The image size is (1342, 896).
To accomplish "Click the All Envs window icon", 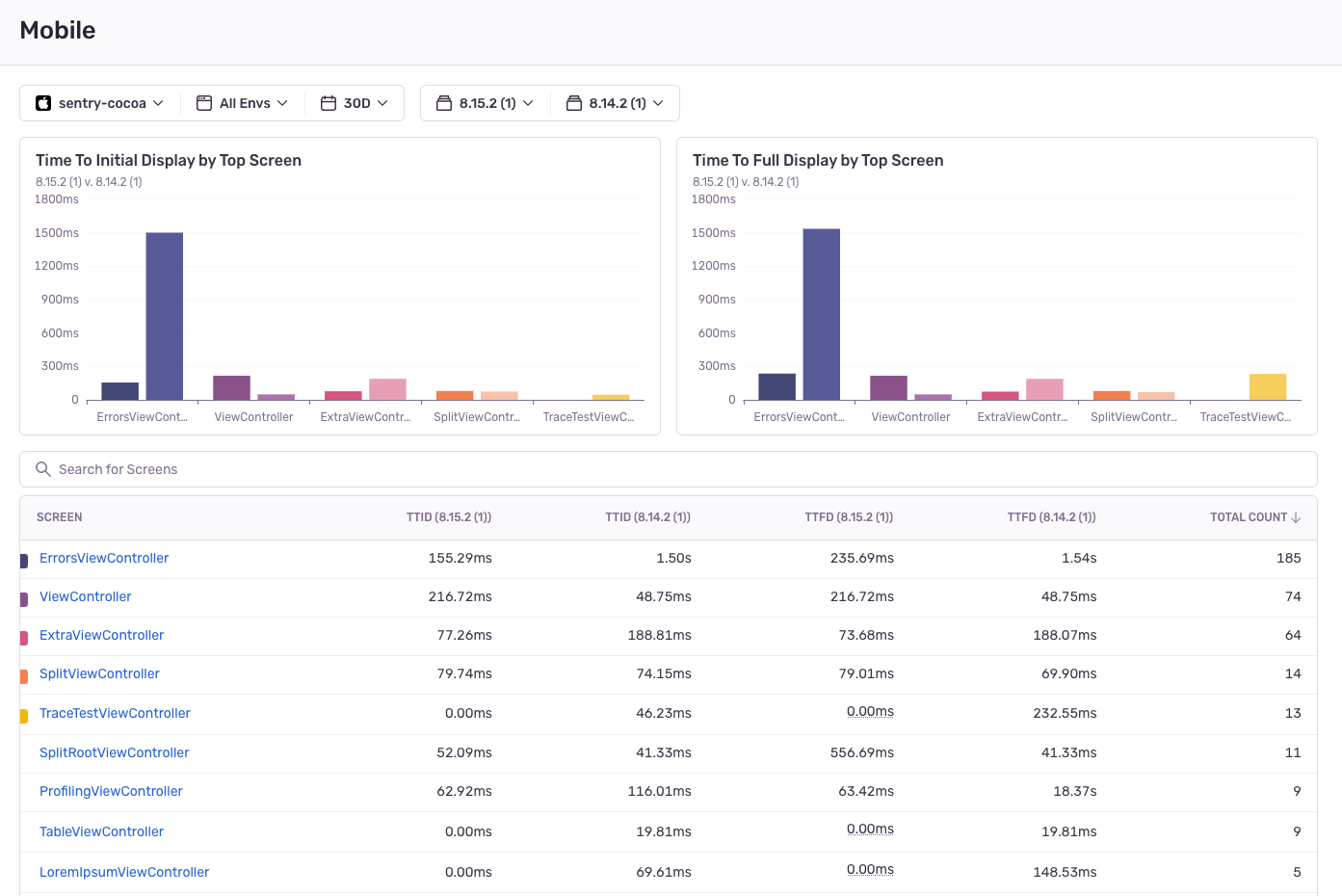I will [204, 103].
